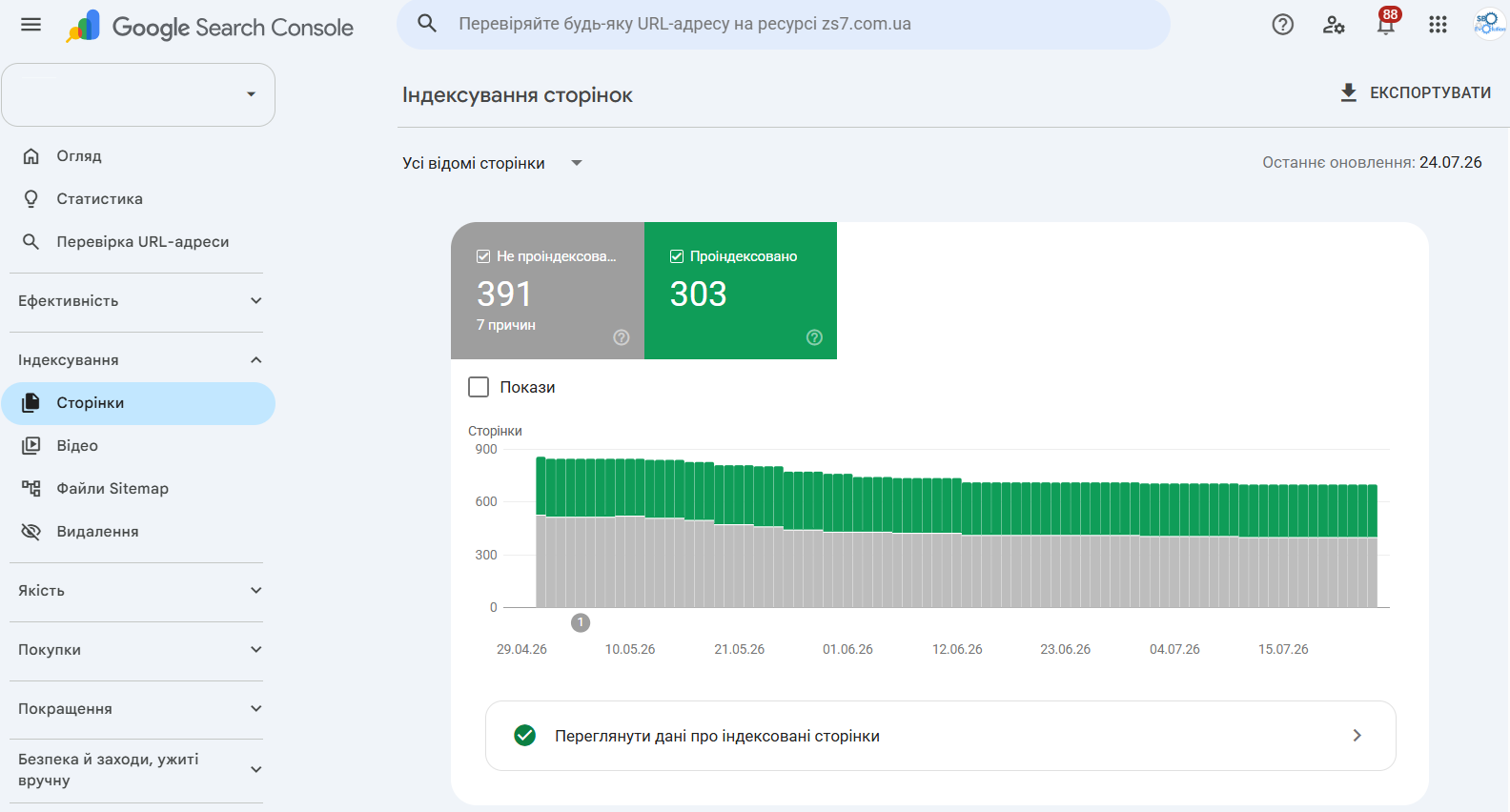Open the Огляд menu item
Image resolution: width=1510 pixels, height=812 pixels.
point(138,155)
